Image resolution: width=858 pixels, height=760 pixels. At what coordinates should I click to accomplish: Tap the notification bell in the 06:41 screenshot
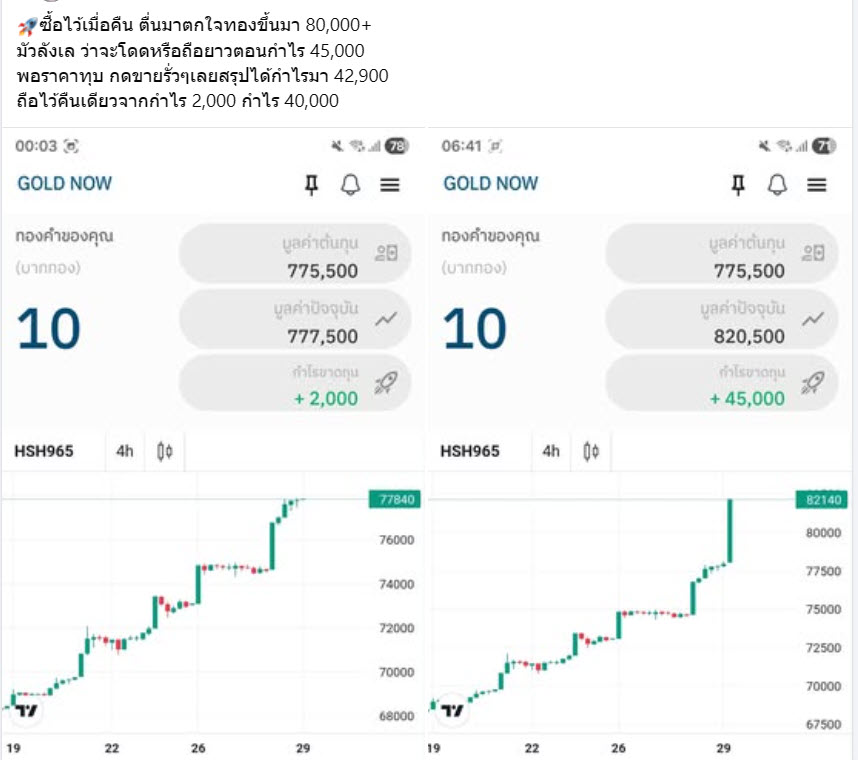(777, 184)
